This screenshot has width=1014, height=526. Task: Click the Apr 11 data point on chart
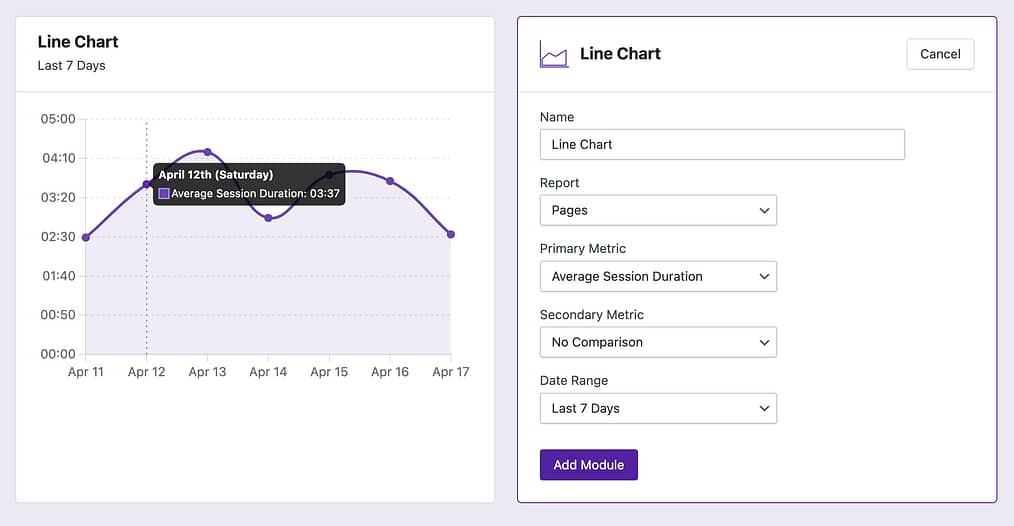click(x=86, y=237)
